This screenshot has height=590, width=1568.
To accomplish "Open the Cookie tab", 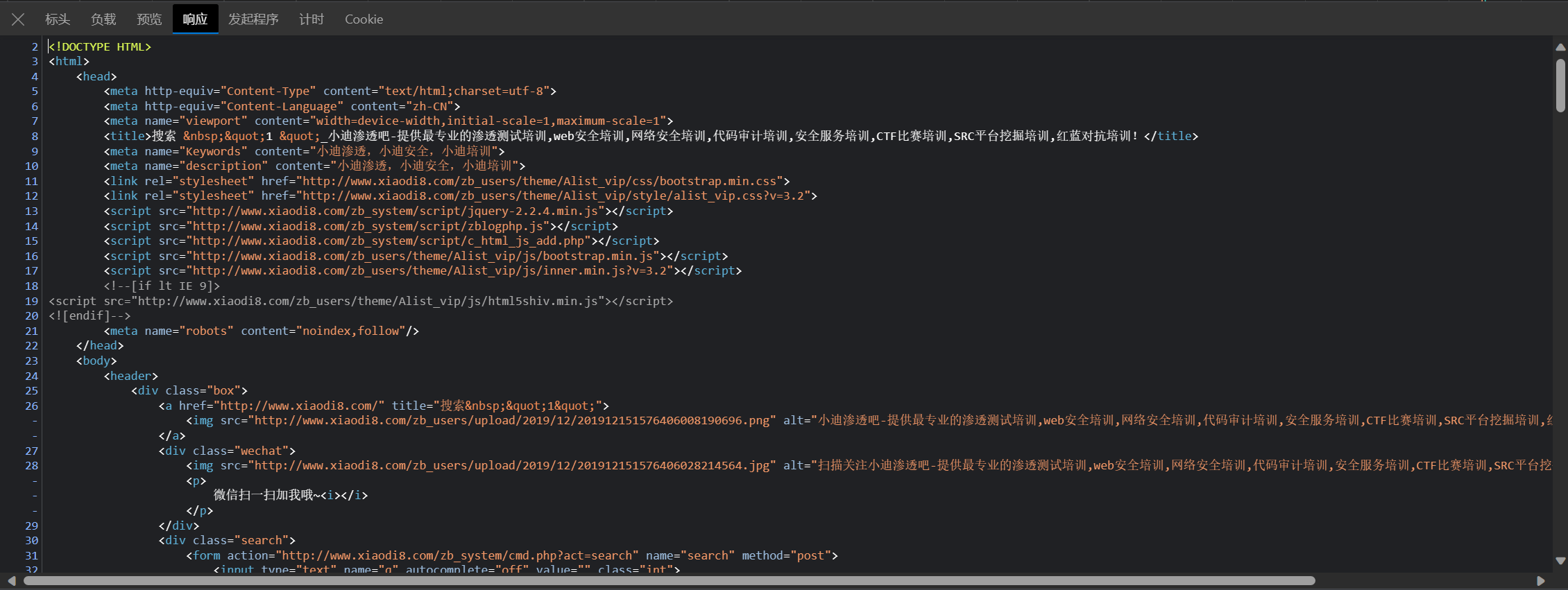I will pos(364,19).
